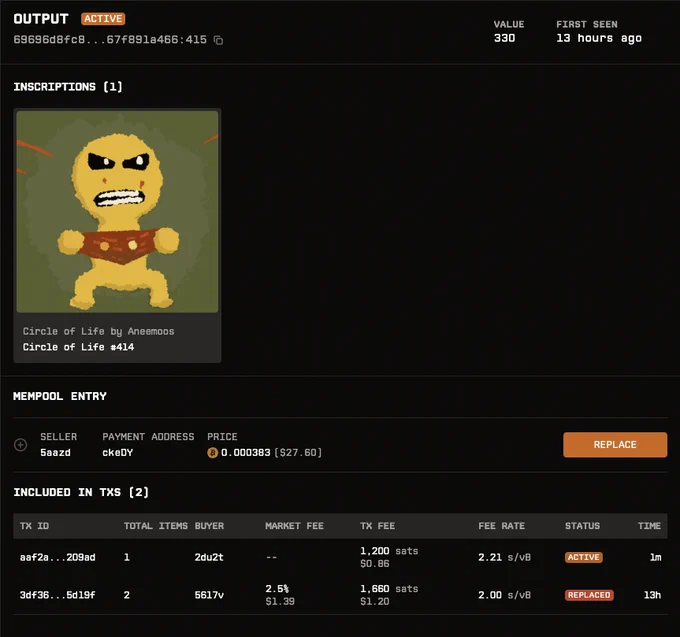Click the 1m time value
680x637 pixels.
[655, 557]
